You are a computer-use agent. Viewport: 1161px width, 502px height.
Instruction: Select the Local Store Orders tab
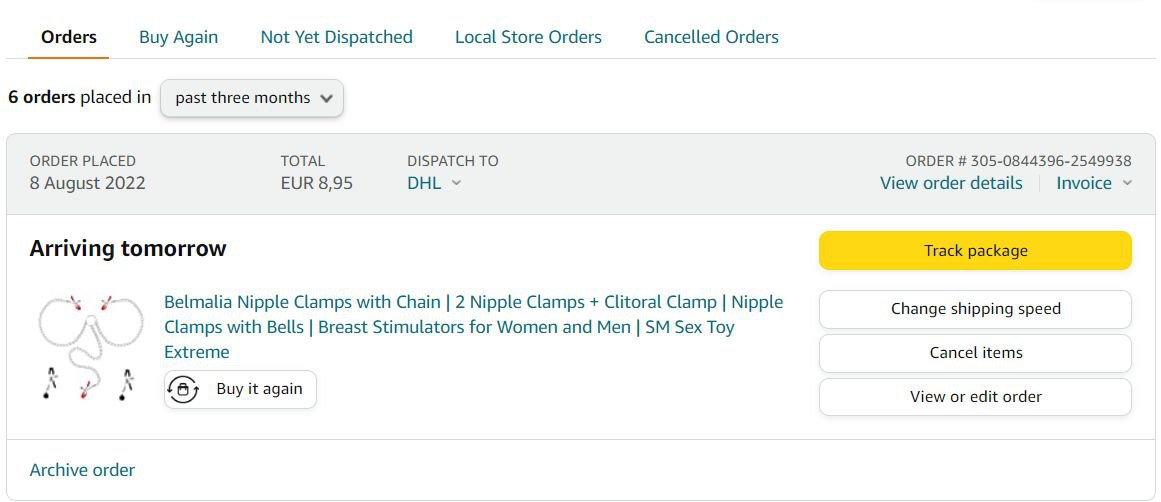(528, 37)
